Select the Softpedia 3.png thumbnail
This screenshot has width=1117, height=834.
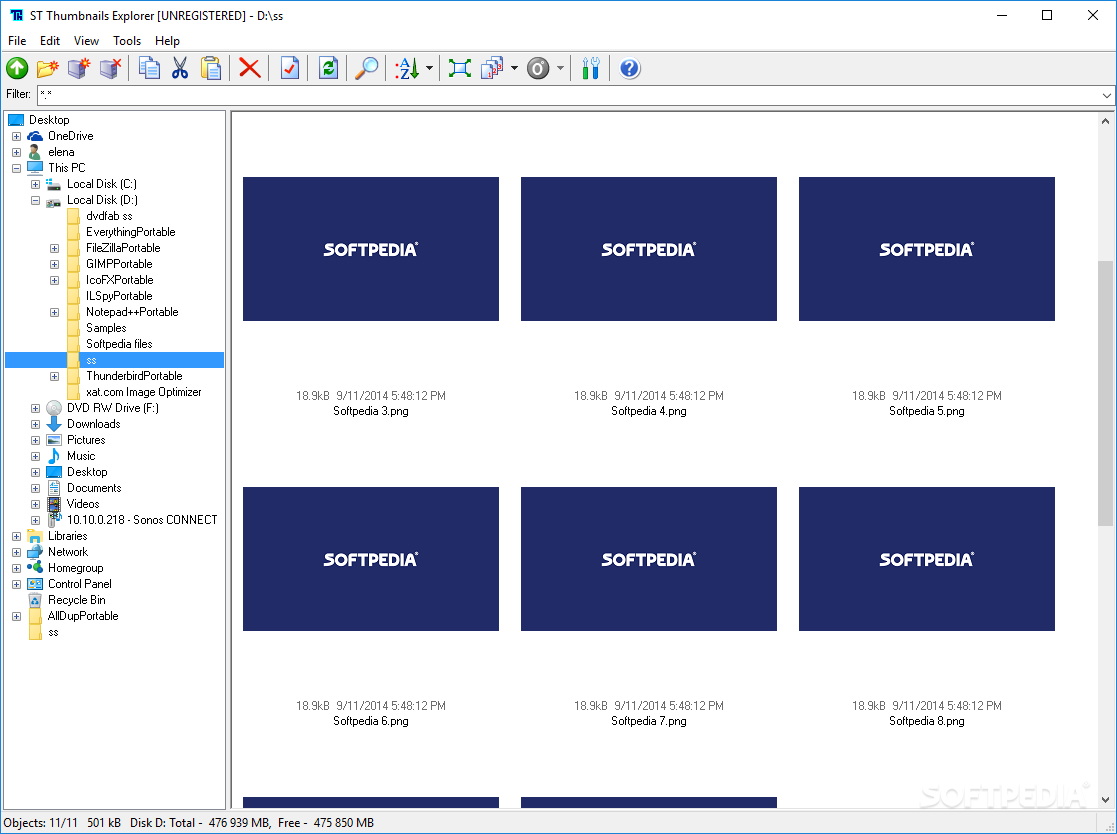(x=370, y=249)
